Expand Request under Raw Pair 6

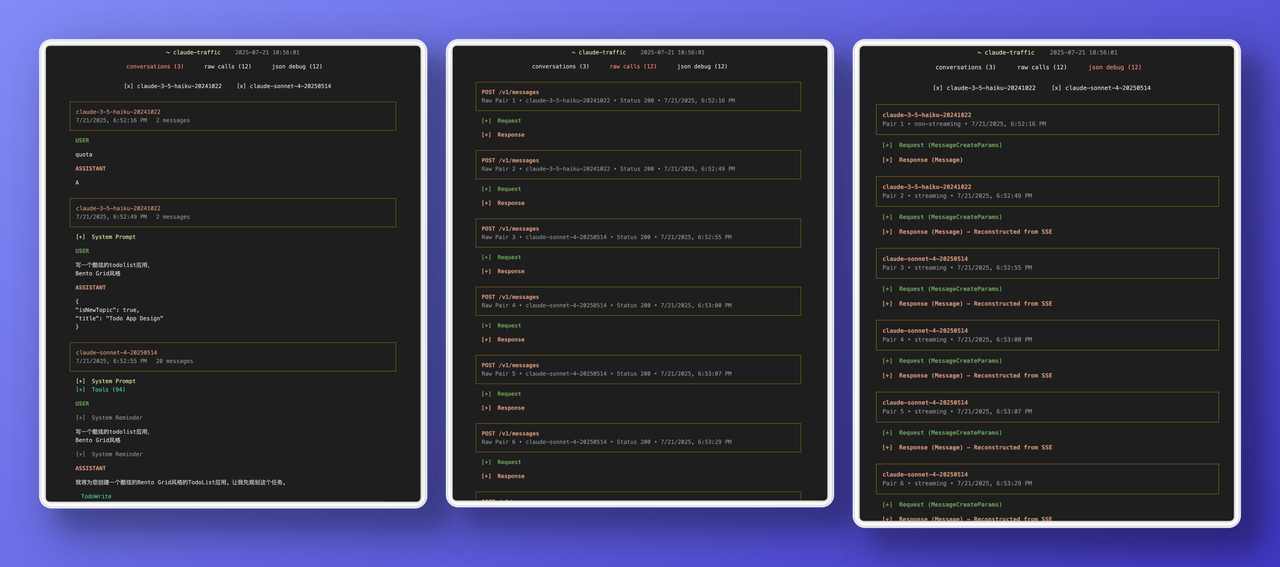click(501, 462)
